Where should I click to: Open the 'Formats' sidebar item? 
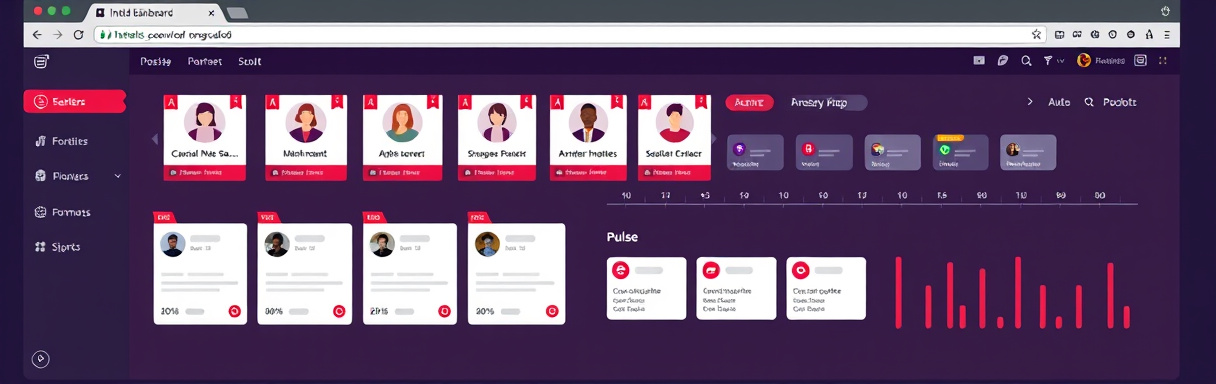pos(63,212)
